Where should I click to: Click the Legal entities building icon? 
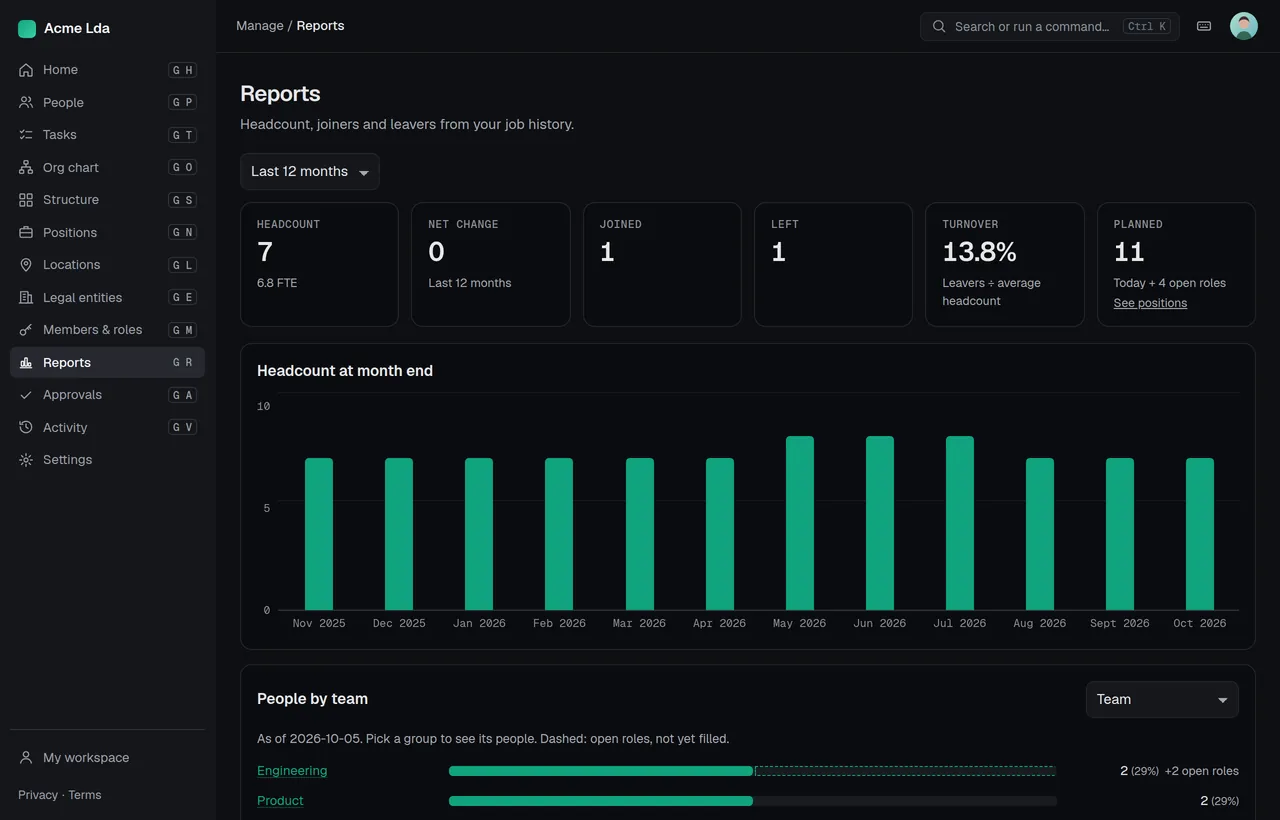(x=26, y=298)
